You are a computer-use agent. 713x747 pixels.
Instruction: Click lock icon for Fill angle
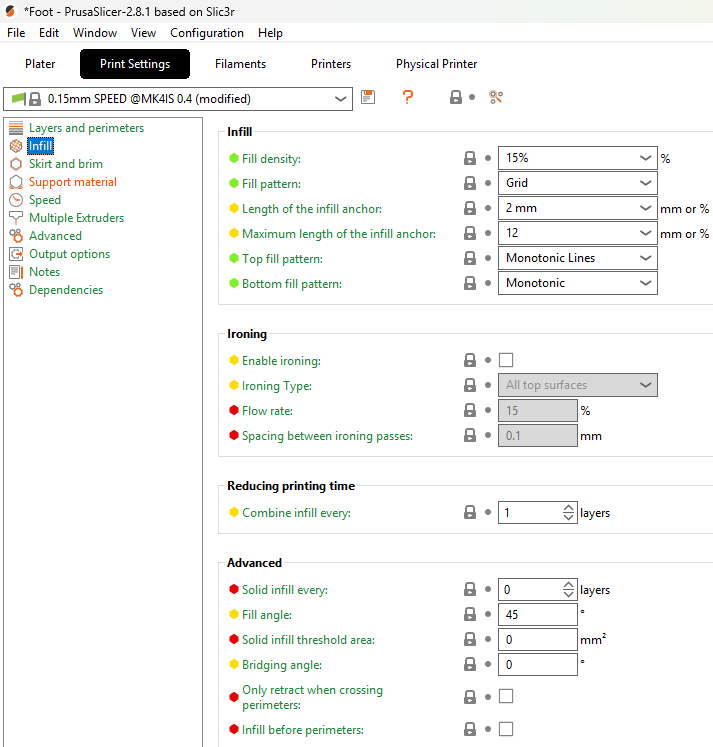[x=470, y=614]
